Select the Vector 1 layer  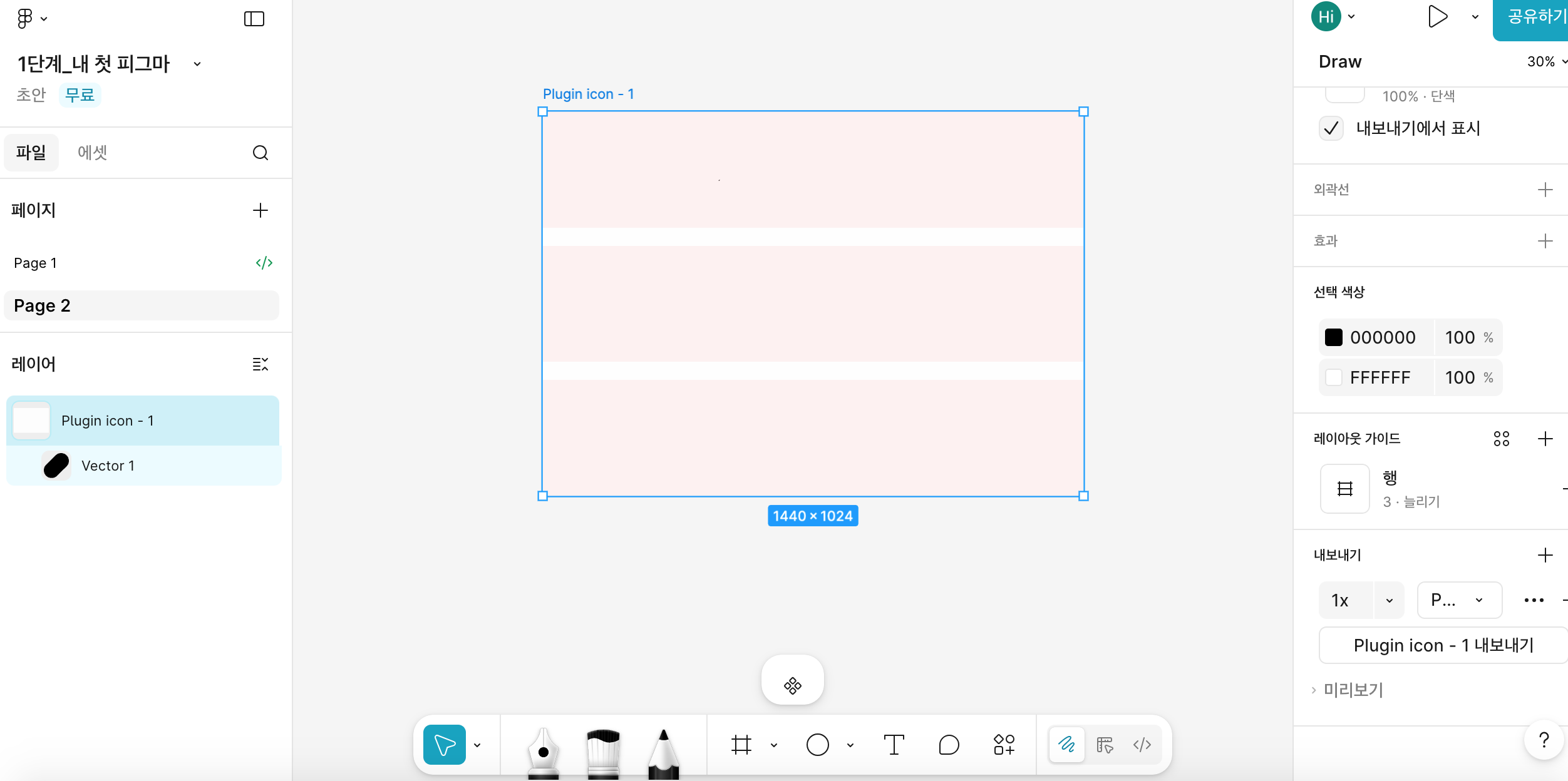coord(144,466)
